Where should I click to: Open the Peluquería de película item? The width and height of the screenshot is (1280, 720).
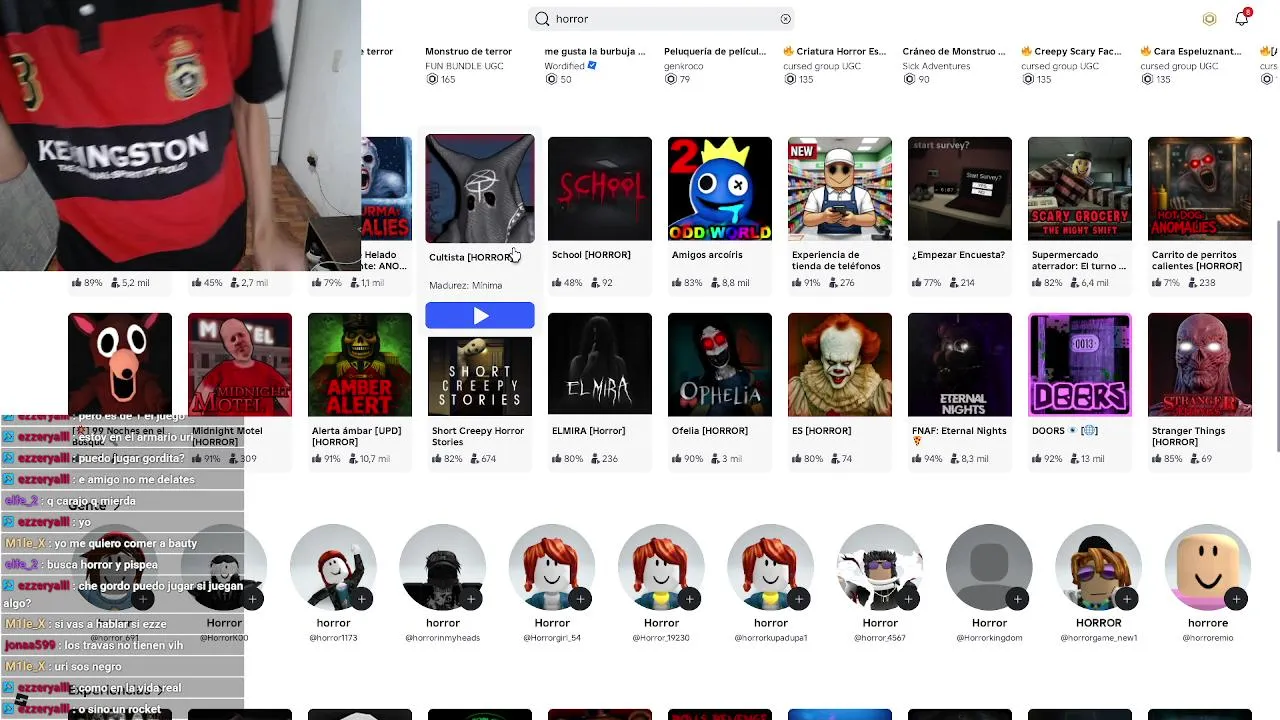[x=715, y=51]
